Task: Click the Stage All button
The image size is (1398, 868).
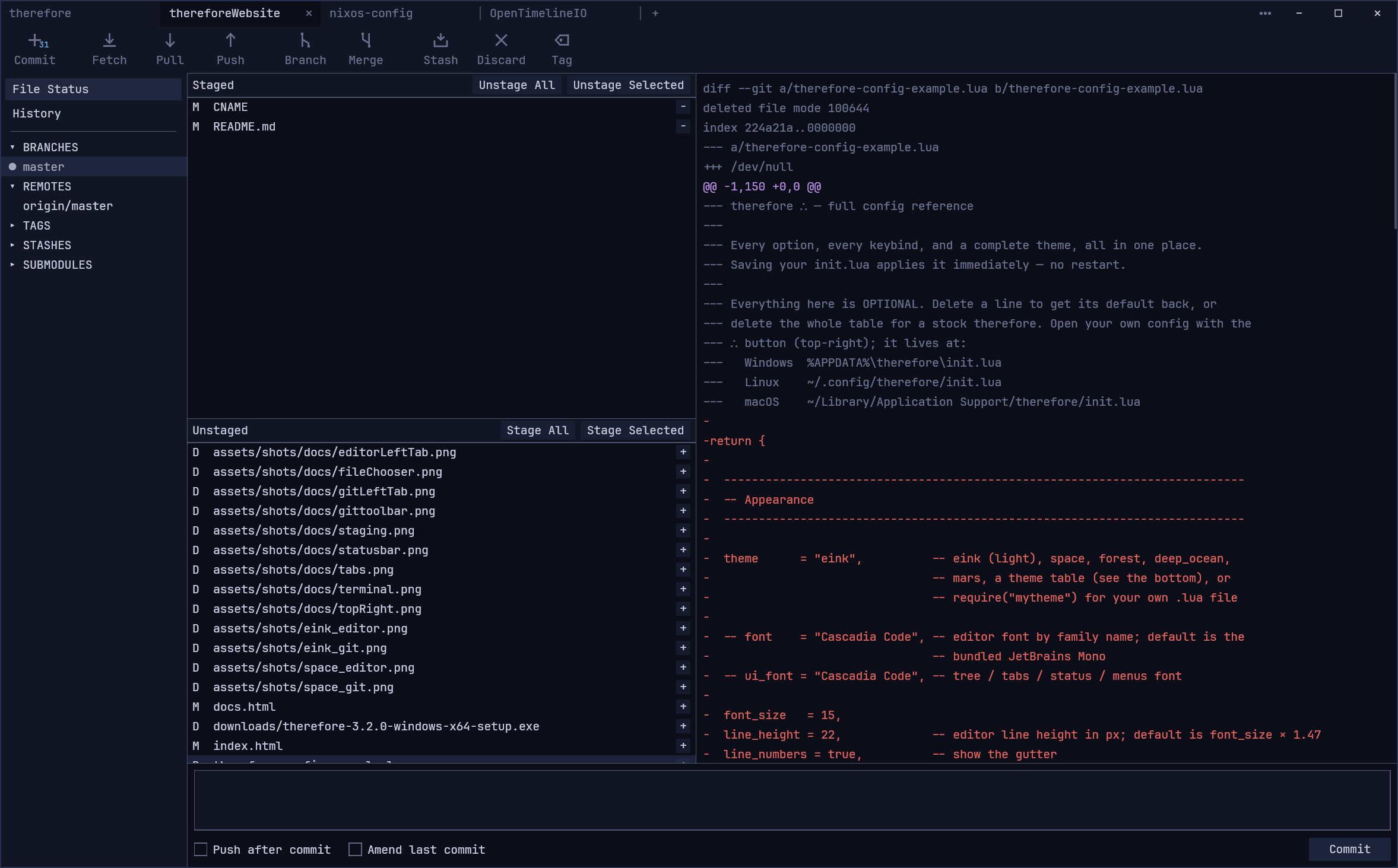Action: tap(538, 430)
